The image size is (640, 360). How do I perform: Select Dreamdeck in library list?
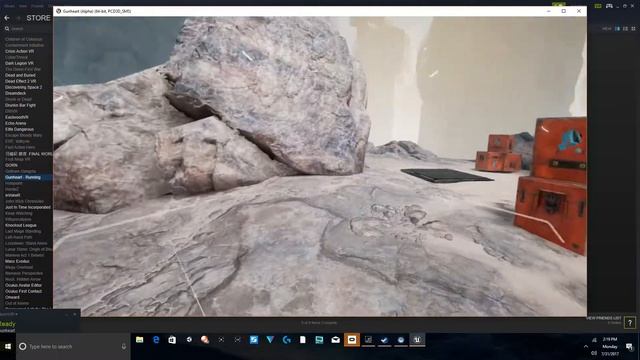pos(16,93)
